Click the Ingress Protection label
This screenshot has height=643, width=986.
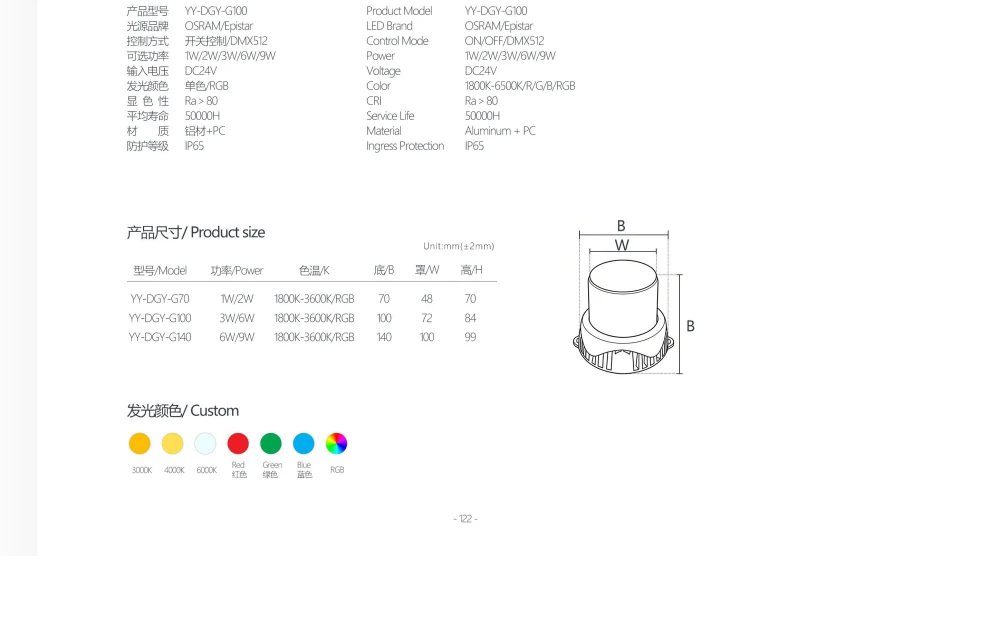coord(405,146)
